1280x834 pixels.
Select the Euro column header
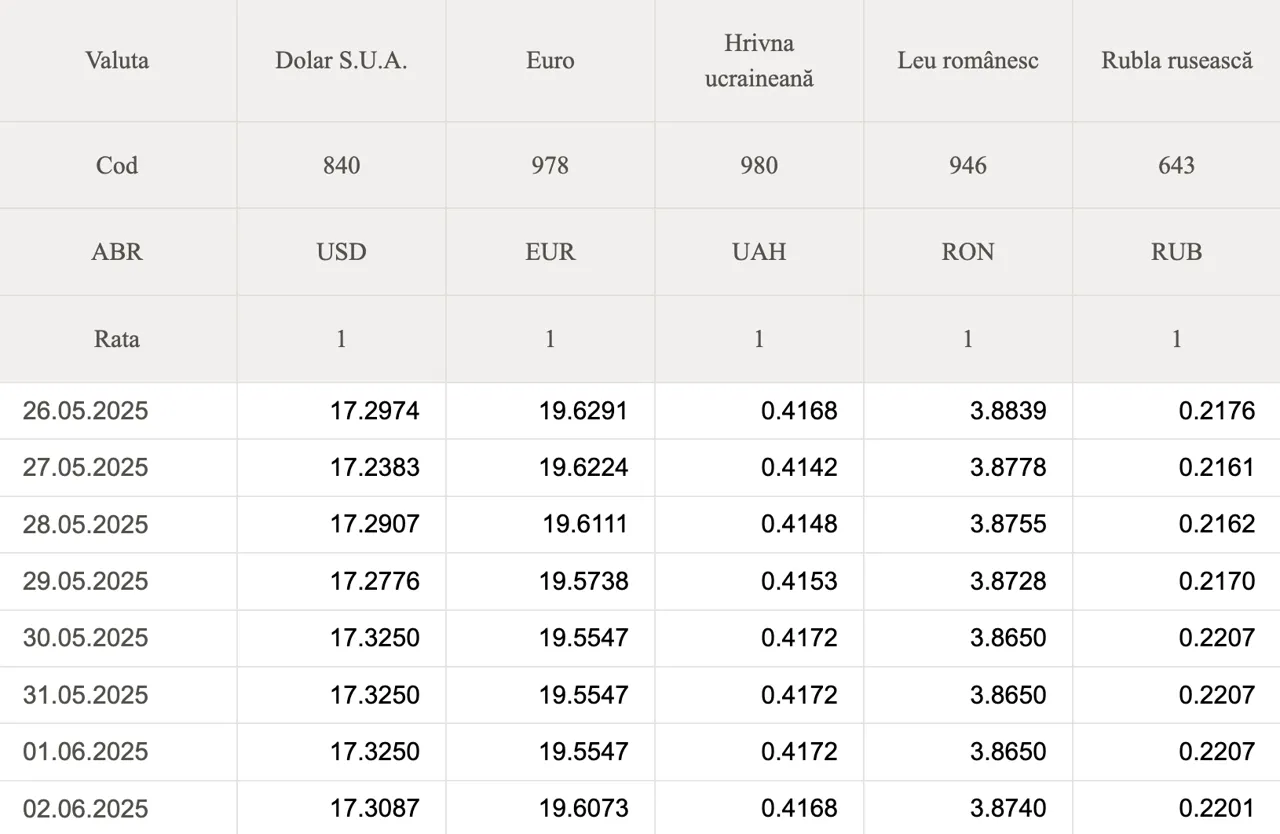(x=550, y=60)
